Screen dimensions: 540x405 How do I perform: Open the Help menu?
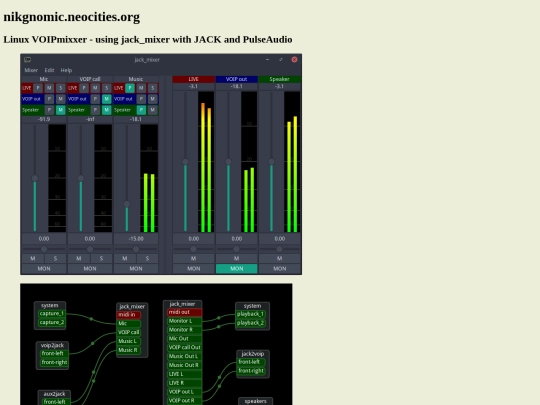[66, 70]
